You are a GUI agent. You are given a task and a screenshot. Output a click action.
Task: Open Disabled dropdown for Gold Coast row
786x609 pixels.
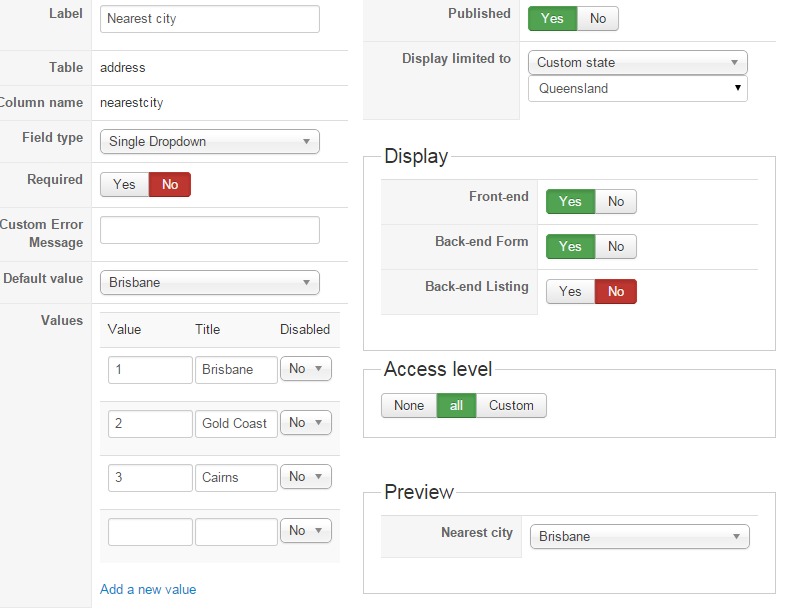(x=305, y=423)
